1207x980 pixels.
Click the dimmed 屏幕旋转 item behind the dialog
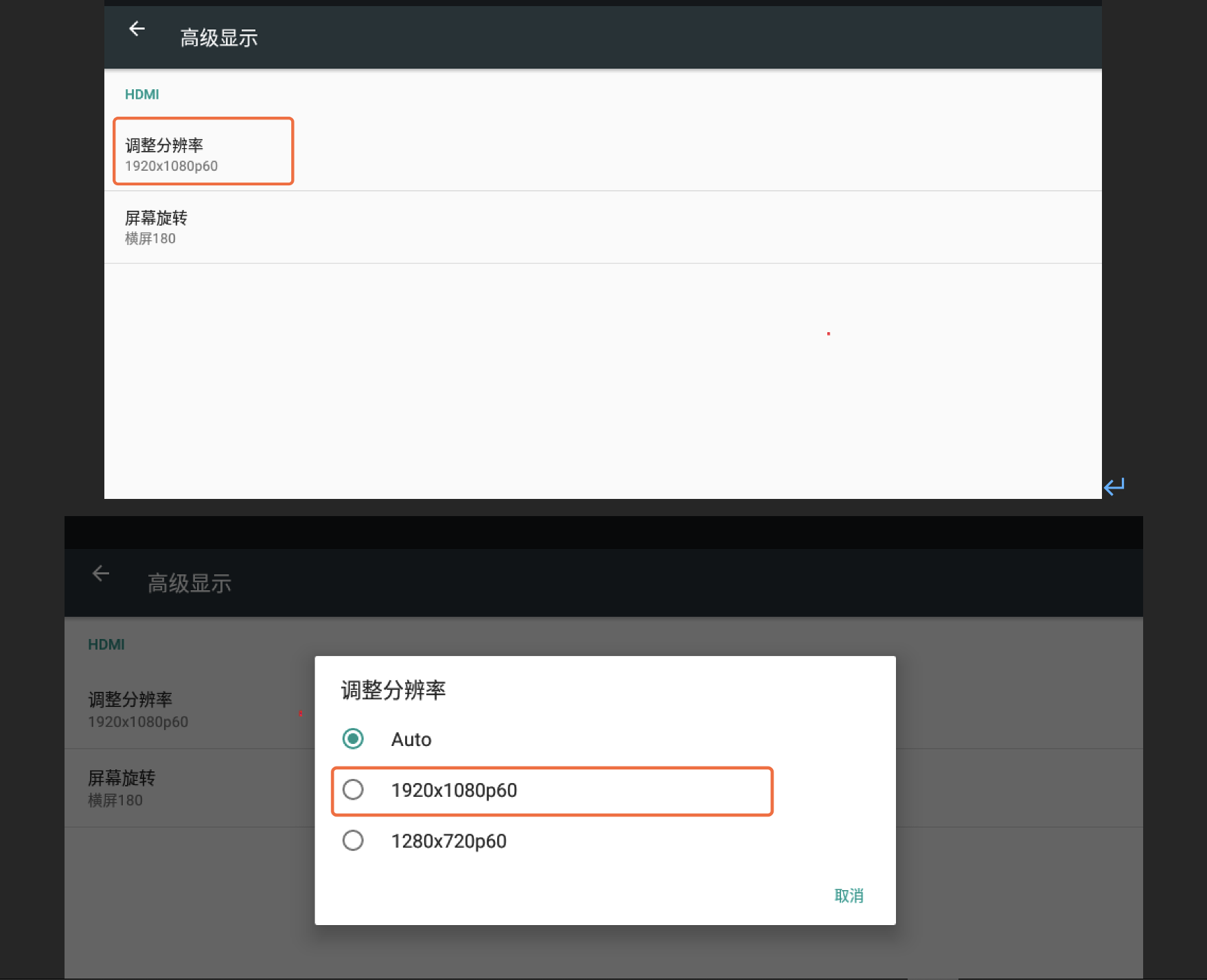pos(122,778)
